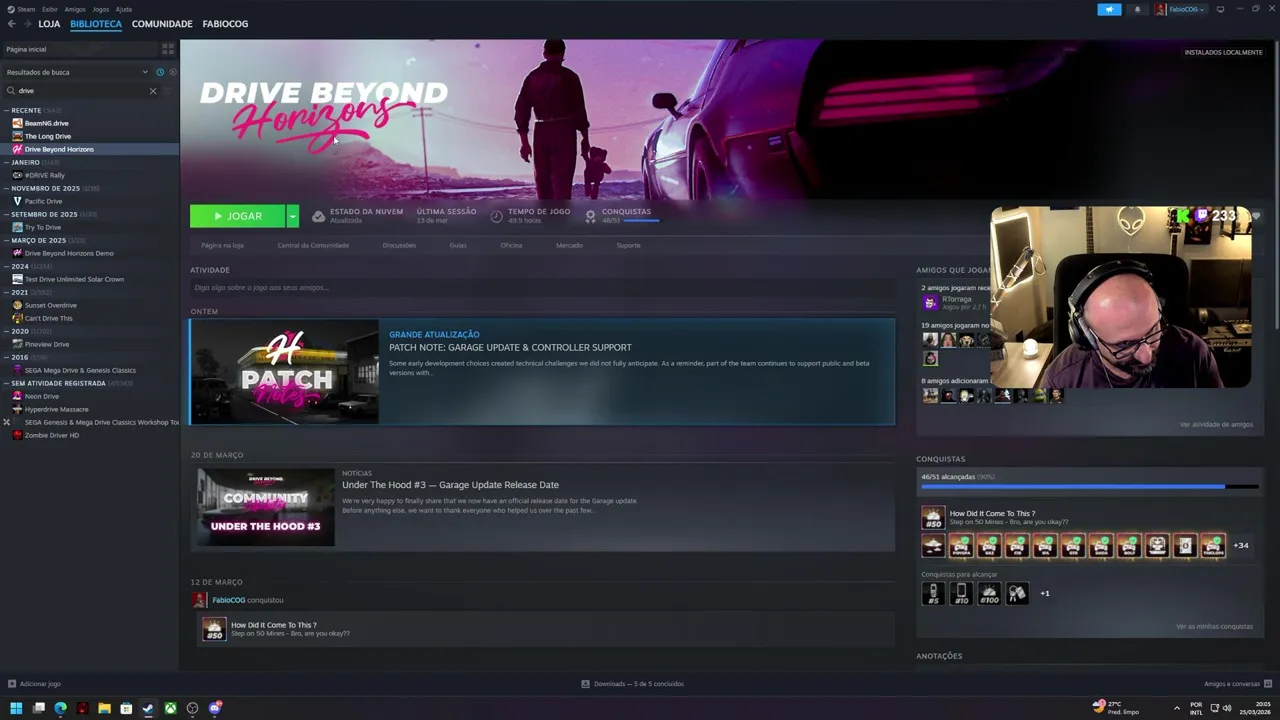1280x720 pixels.
Task: Click the announcements megaphone icon
Action: pyautogui.click(x=1109, y=9)
